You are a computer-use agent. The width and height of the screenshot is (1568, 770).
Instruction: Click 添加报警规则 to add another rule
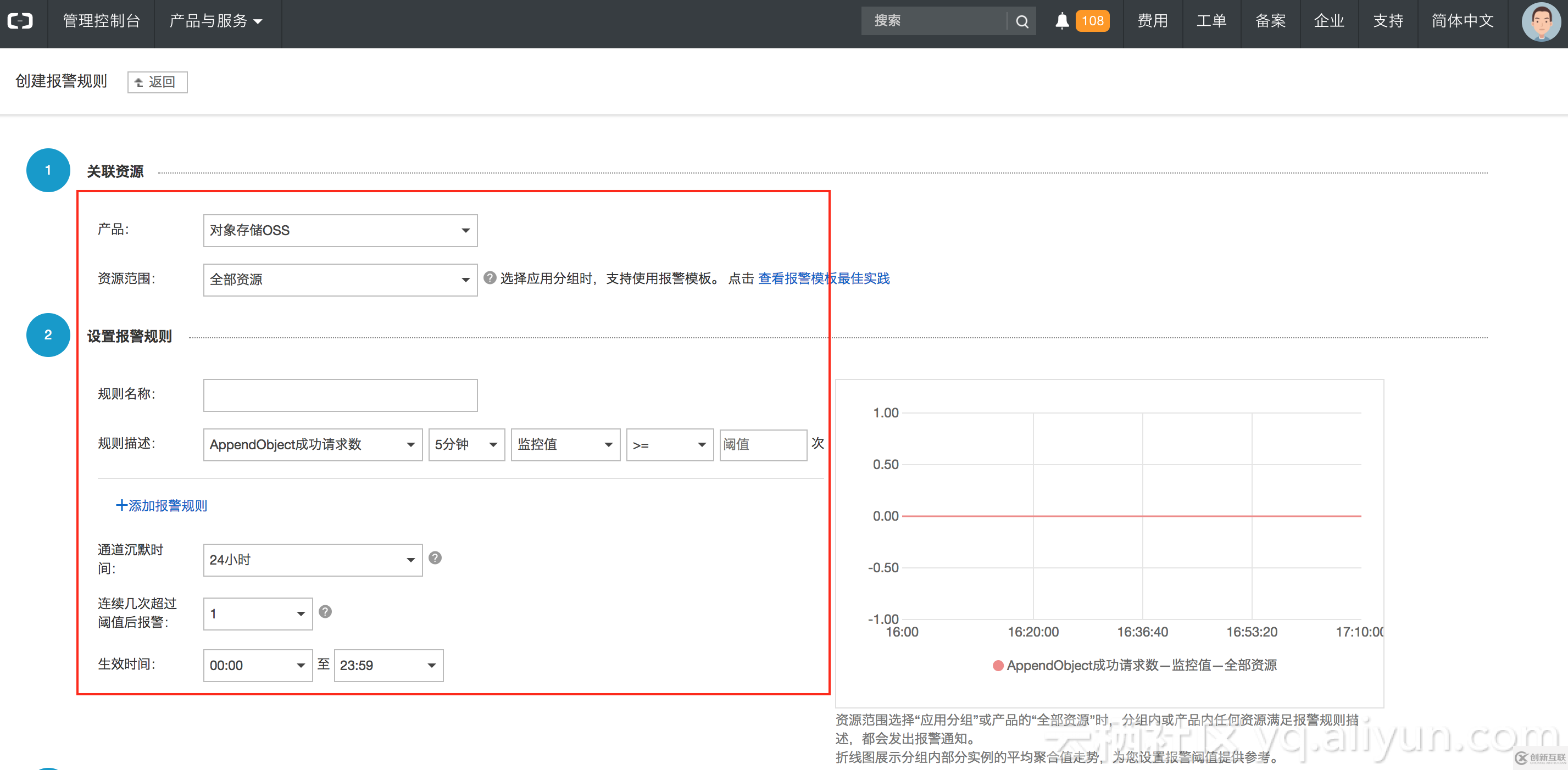coord(162,505)
